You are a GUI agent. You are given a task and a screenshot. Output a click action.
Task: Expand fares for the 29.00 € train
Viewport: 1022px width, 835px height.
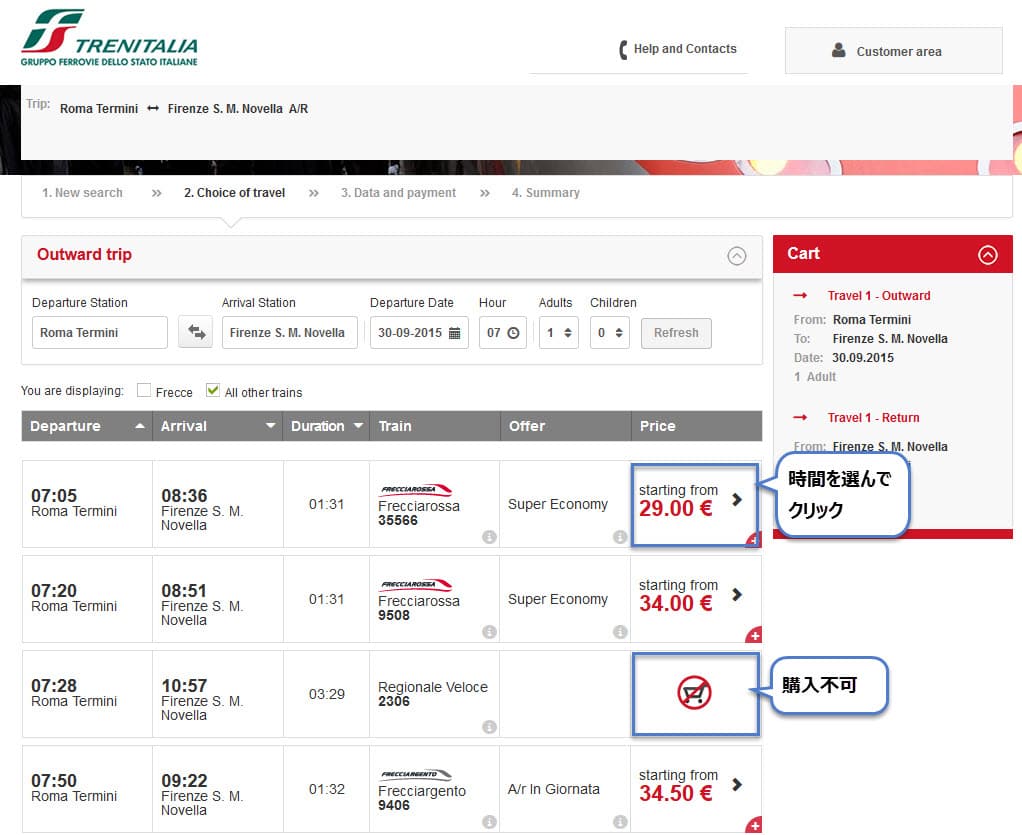(x=737, y=499)
